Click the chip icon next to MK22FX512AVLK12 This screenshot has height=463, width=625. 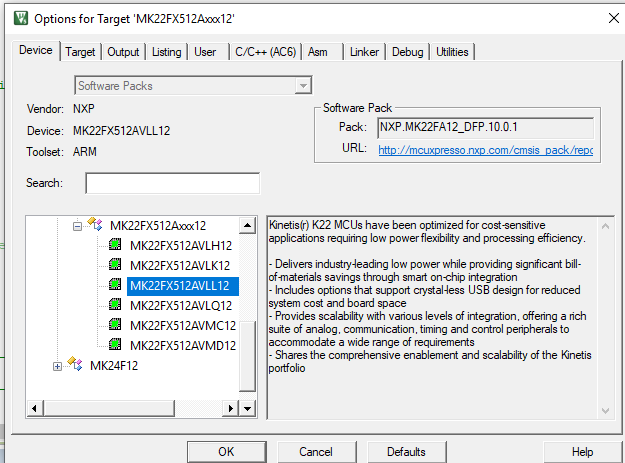pos(115,264)
